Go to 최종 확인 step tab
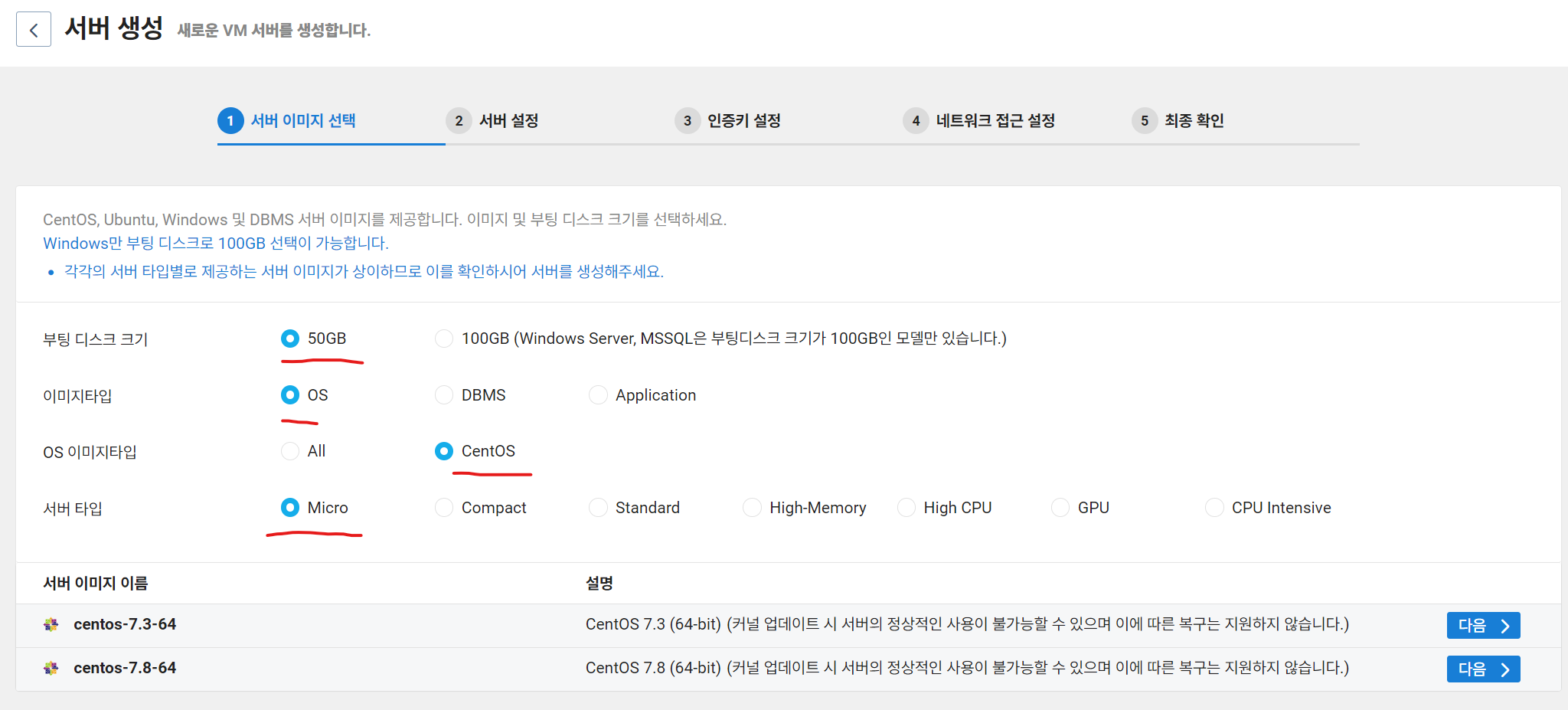Screen dimensions: 1568x710 coord(1194,120)
